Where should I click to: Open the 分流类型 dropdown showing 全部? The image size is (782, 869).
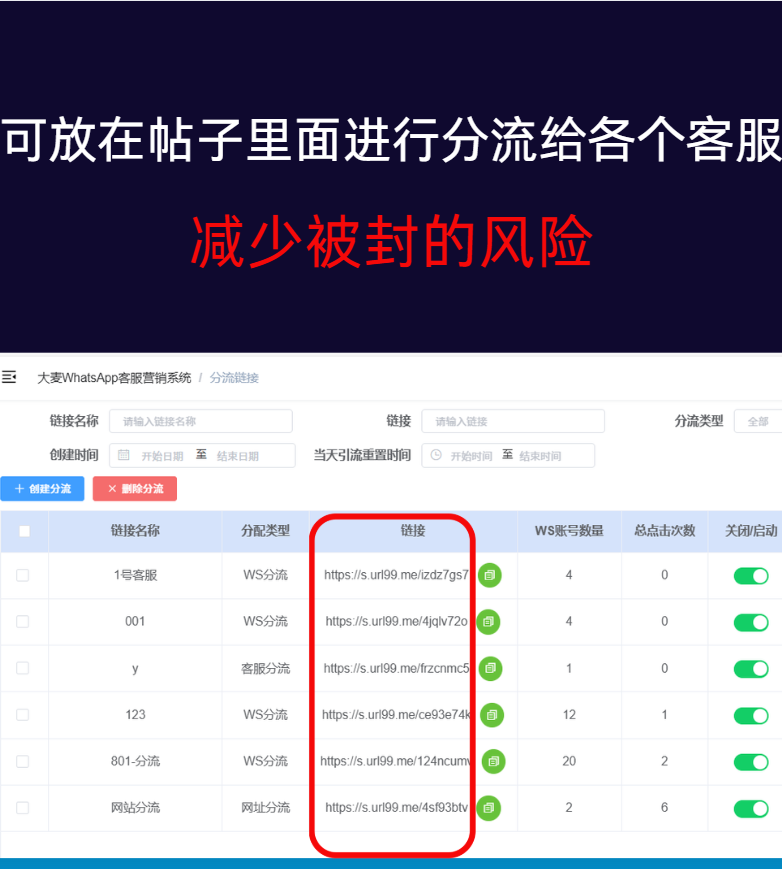(758, 421)
